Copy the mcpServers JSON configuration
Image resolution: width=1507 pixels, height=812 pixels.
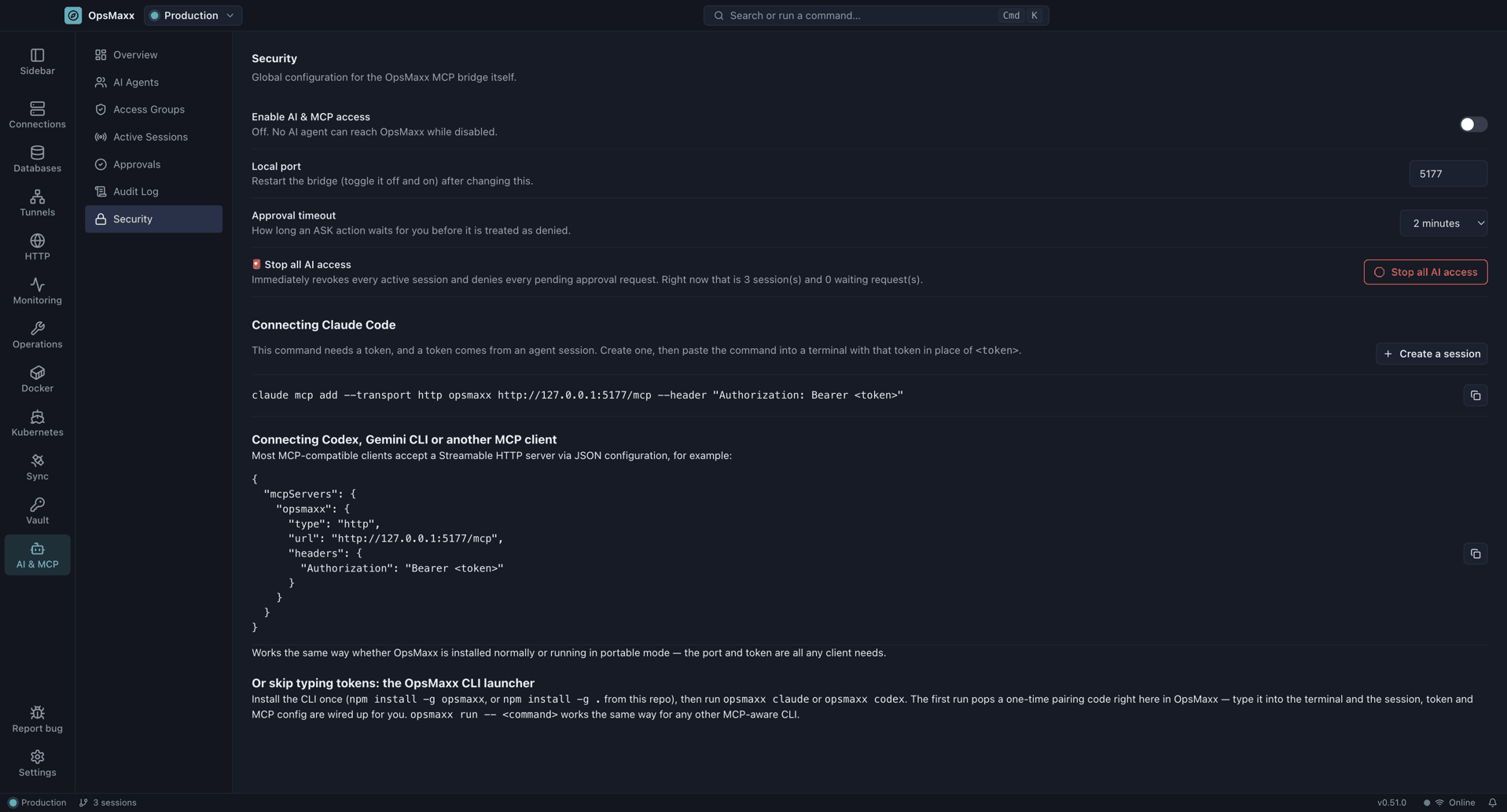coord(1476,554)
